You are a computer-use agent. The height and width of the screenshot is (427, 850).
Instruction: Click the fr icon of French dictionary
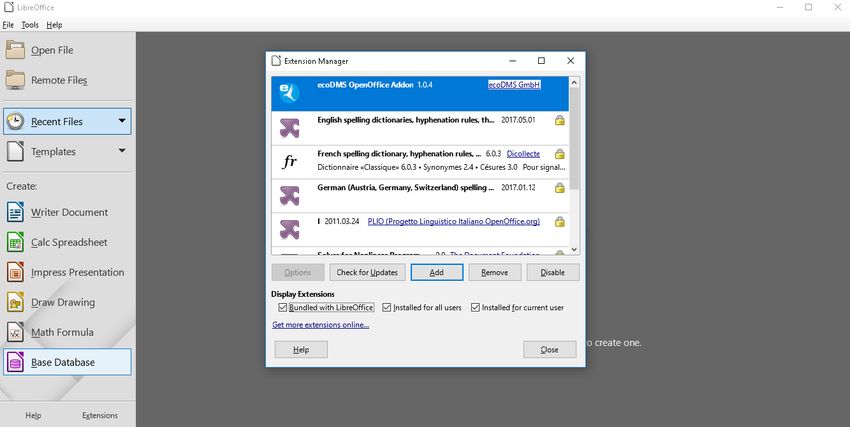[289, 161]
